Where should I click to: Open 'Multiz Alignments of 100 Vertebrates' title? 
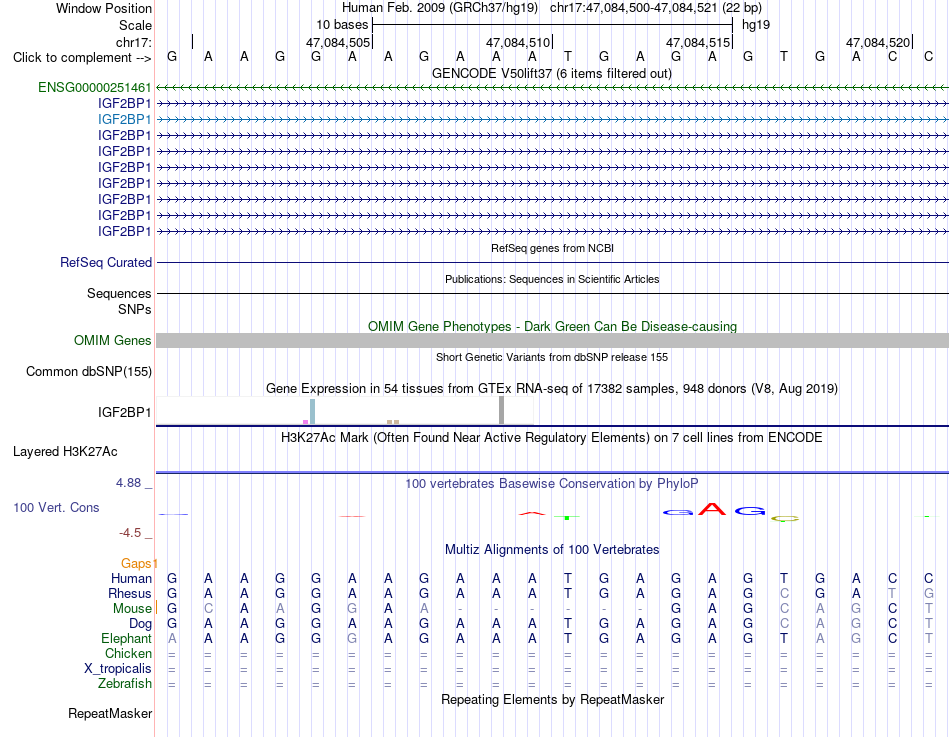tap(552, 550)
